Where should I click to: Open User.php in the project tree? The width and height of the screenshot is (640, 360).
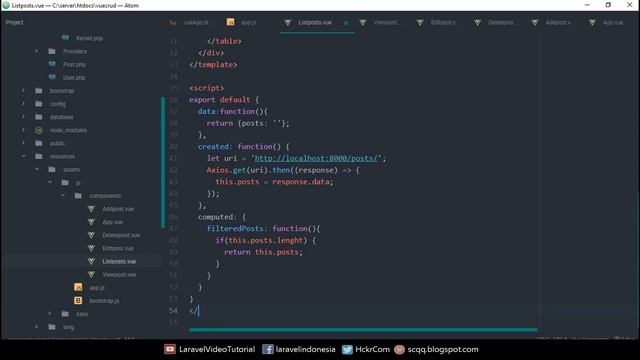(74, 78)
